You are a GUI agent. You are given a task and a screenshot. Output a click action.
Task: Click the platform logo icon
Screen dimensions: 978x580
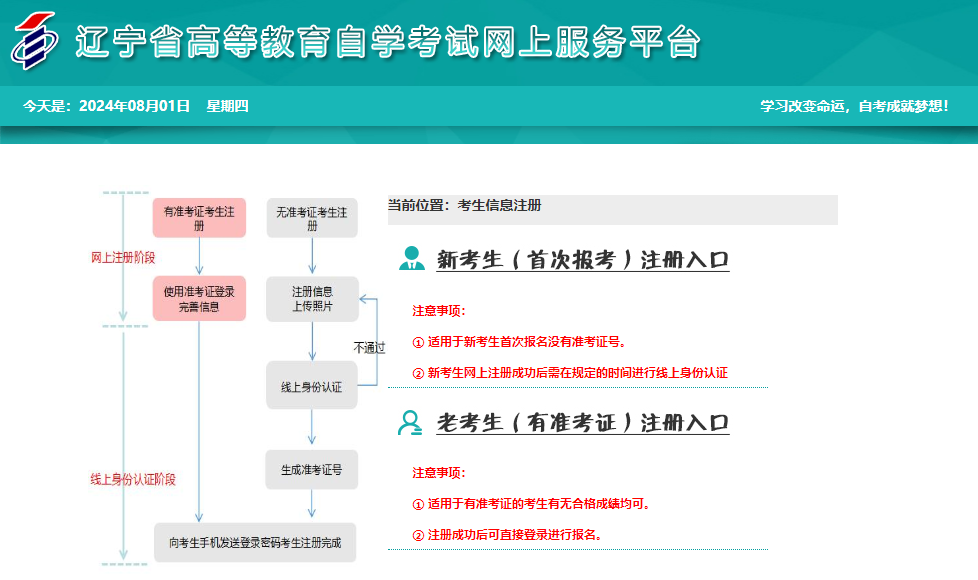pyautogui.click(x=36, y=42)
